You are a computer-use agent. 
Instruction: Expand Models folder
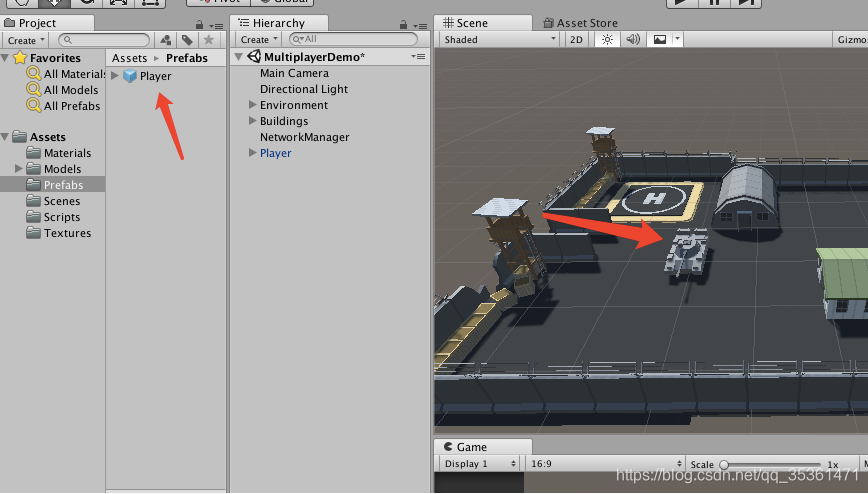[x=19, y=168]
